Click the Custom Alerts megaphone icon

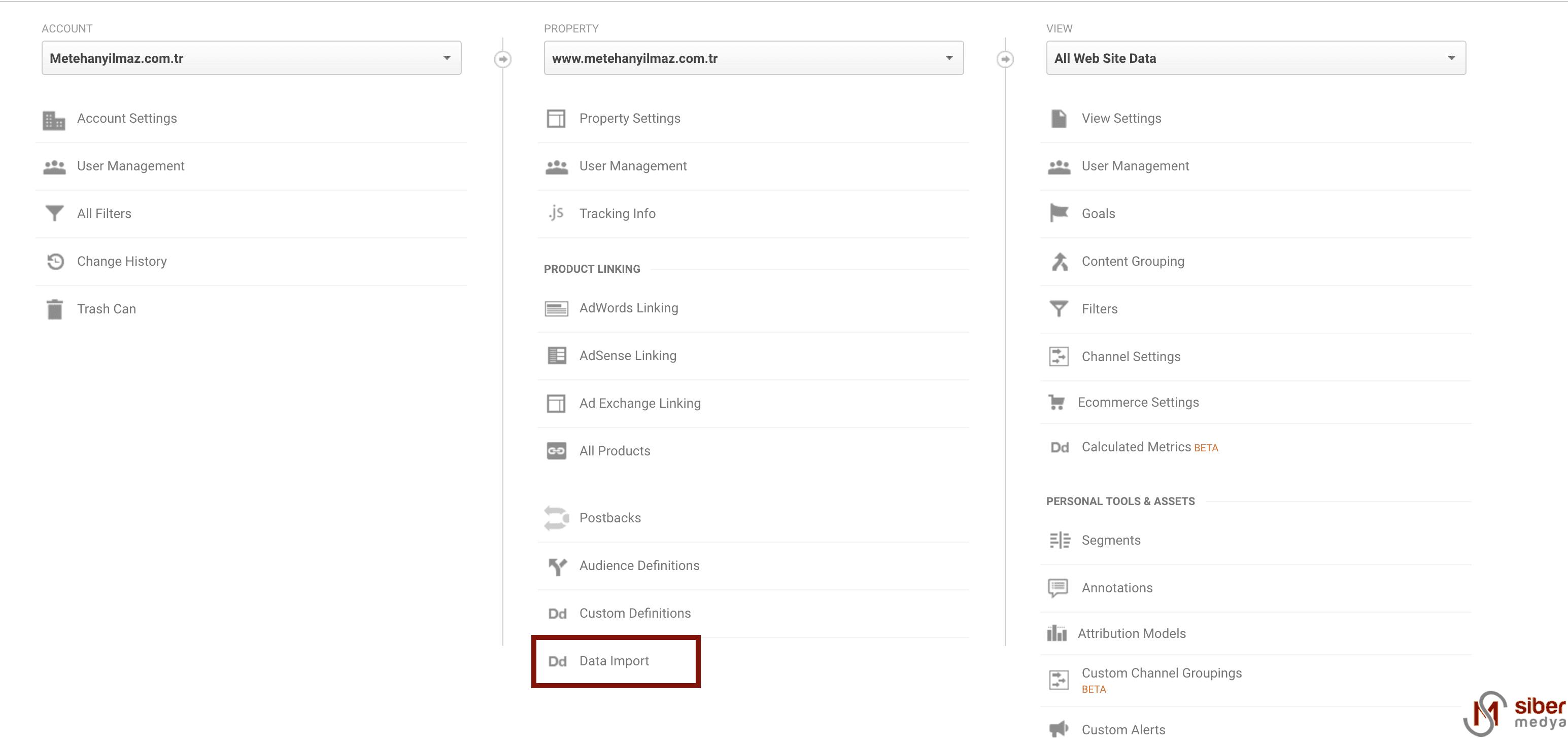[1059, 729]
